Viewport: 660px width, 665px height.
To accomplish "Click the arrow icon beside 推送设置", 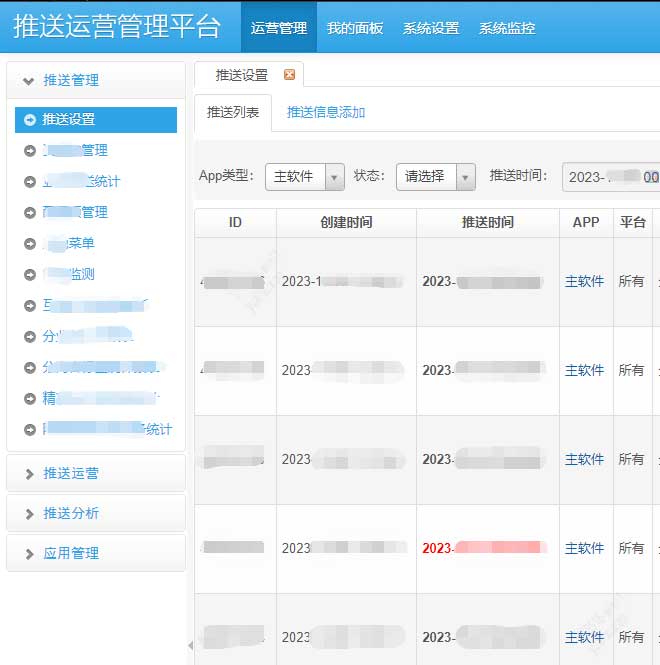I will coord(30,120).
